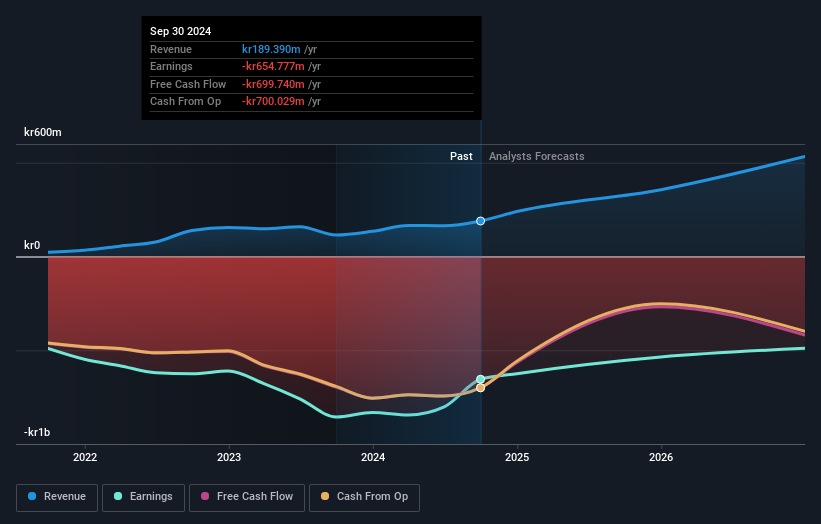This screenshot has height=524, width=821.
Task: Click the 'Past' label on the chart
Action: click(461, 156)
